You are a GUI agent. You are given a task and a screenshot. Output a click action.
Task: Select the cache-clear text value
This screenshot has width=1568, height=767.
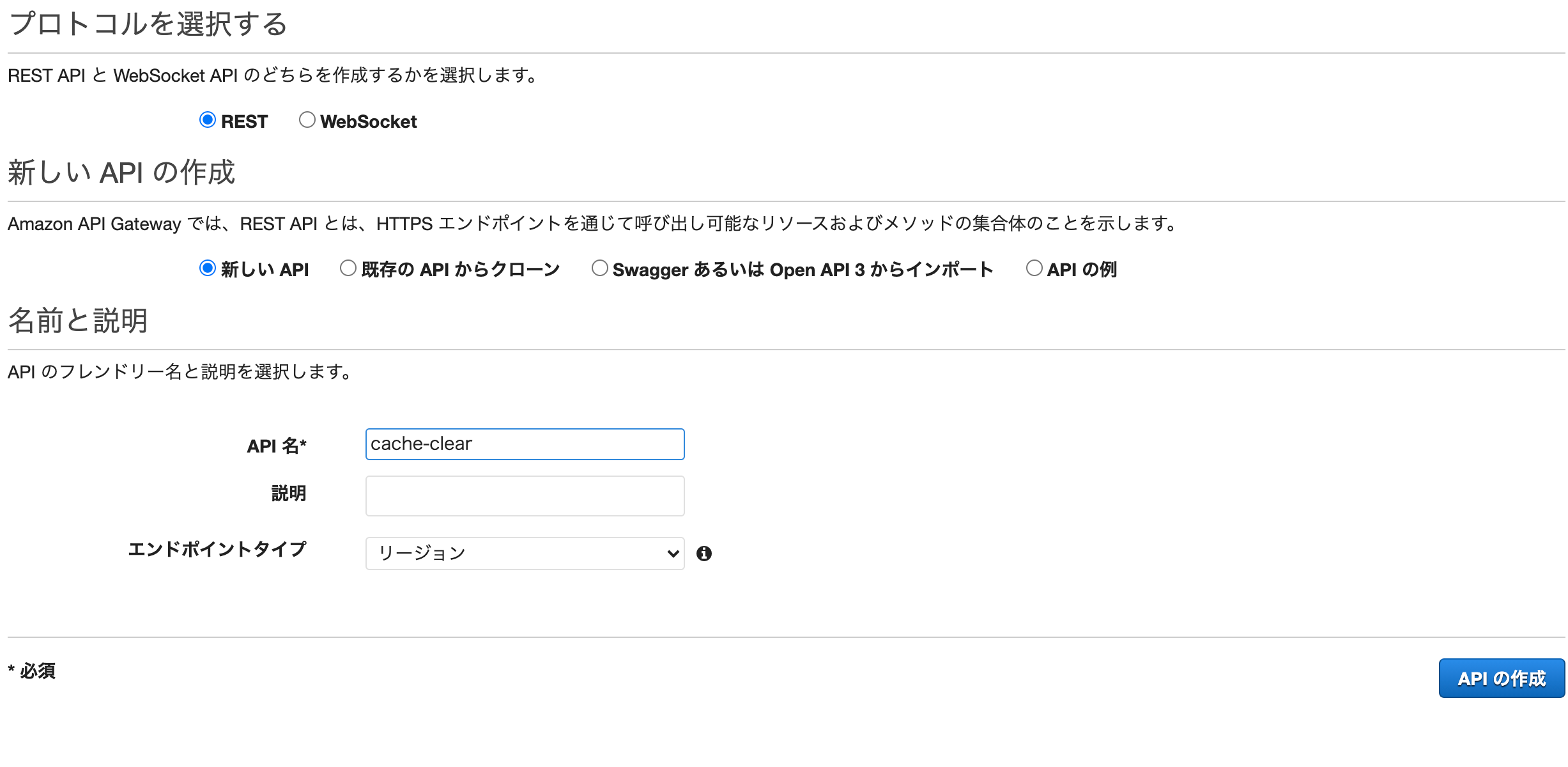pos(422,444)
